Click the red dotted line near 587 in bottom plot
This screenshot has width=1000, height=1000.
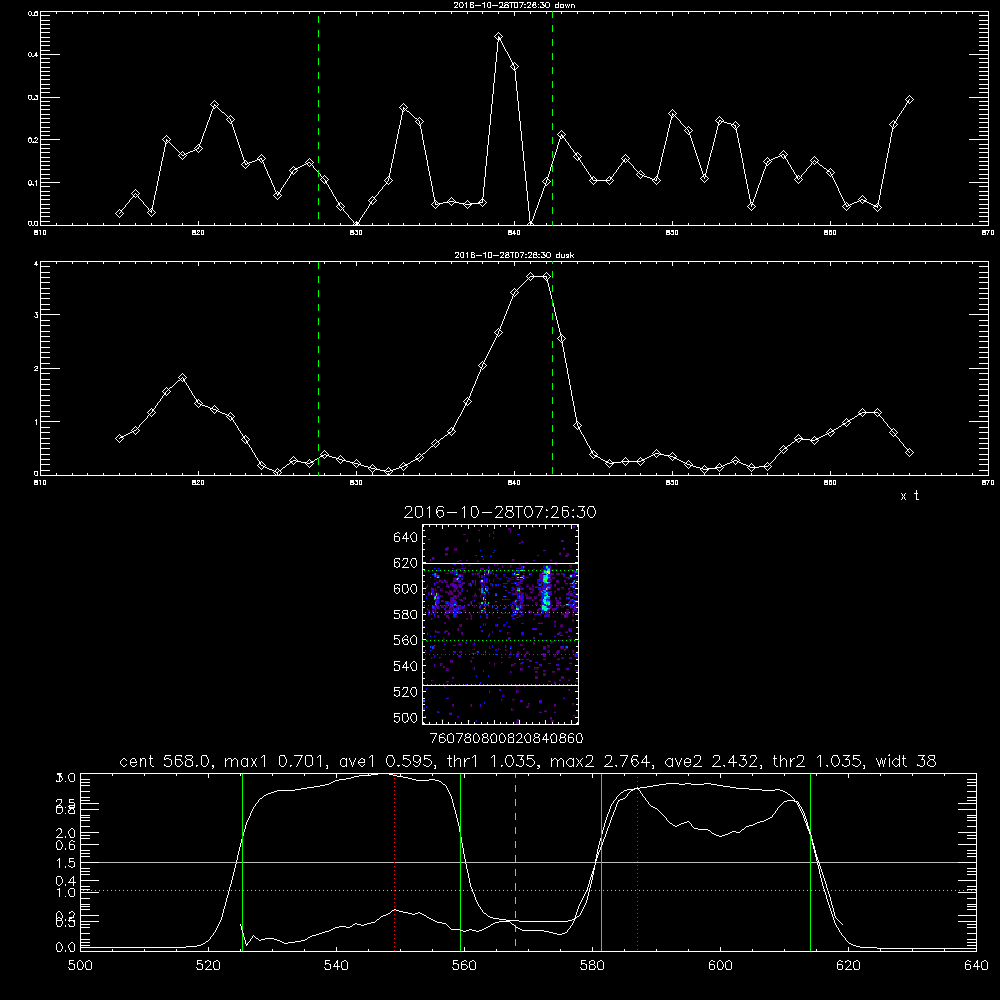(x=637, y=861)
